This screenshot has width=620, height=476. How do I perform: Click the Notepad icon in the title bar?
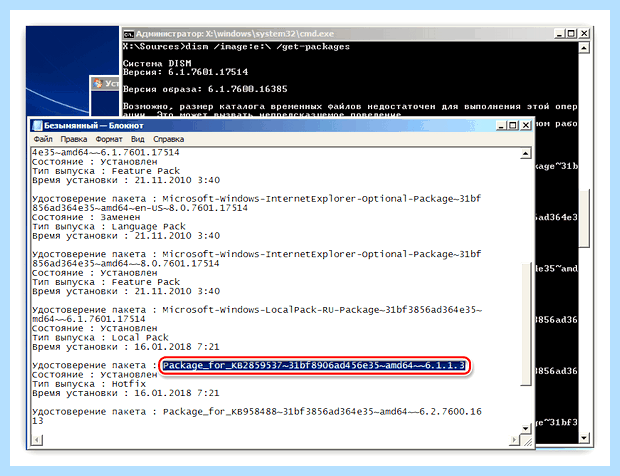coord(38,126)
